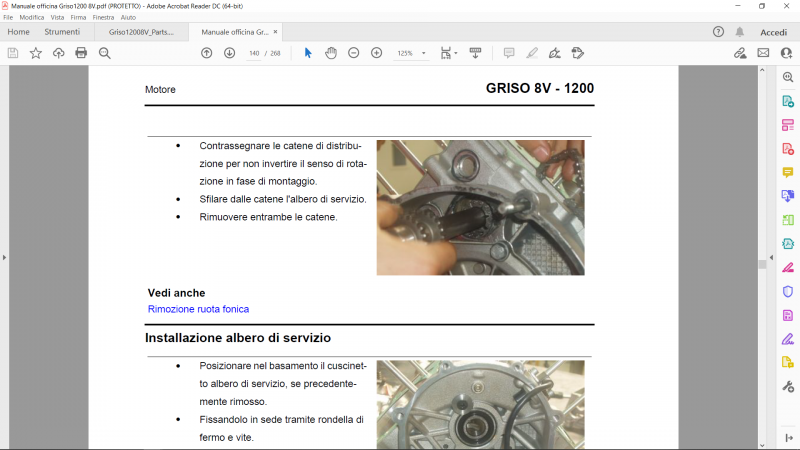Click the stamp tool icon
The width and height of the screenshot is (800, 450).
[578, 53]
